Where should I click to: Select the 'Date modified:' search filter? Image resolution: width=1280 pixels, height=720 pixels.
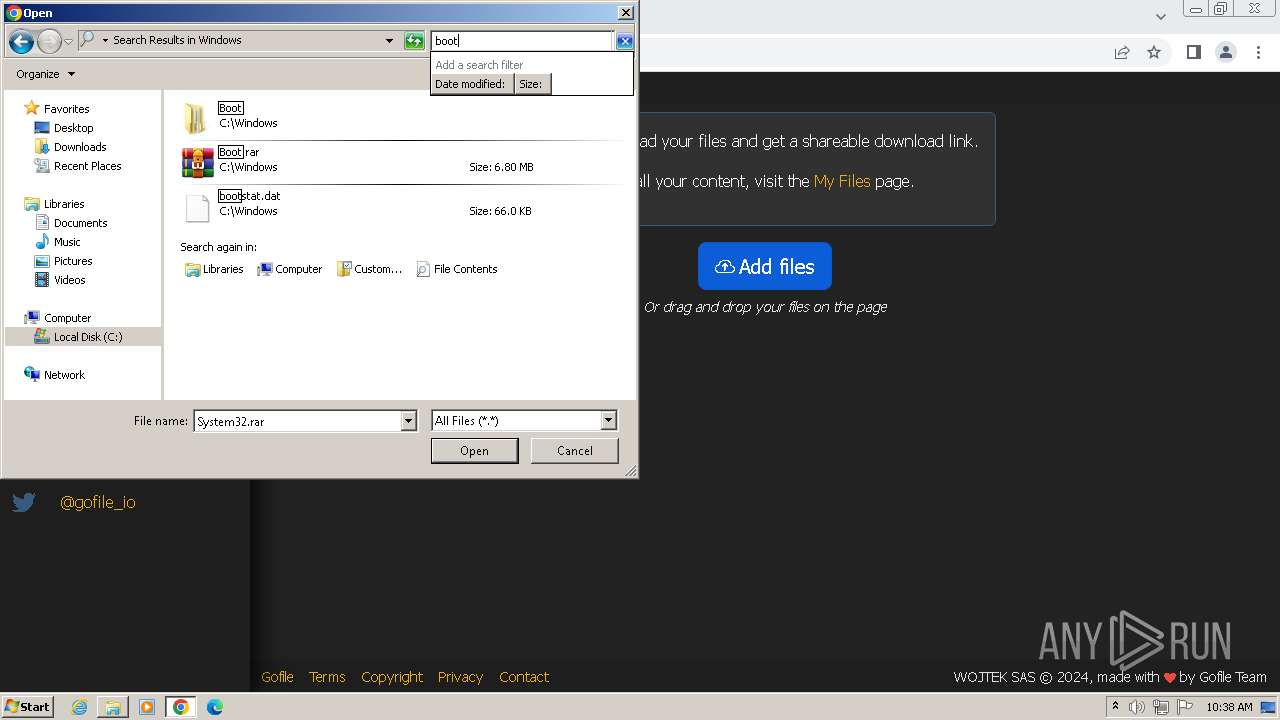pos(471,84)
